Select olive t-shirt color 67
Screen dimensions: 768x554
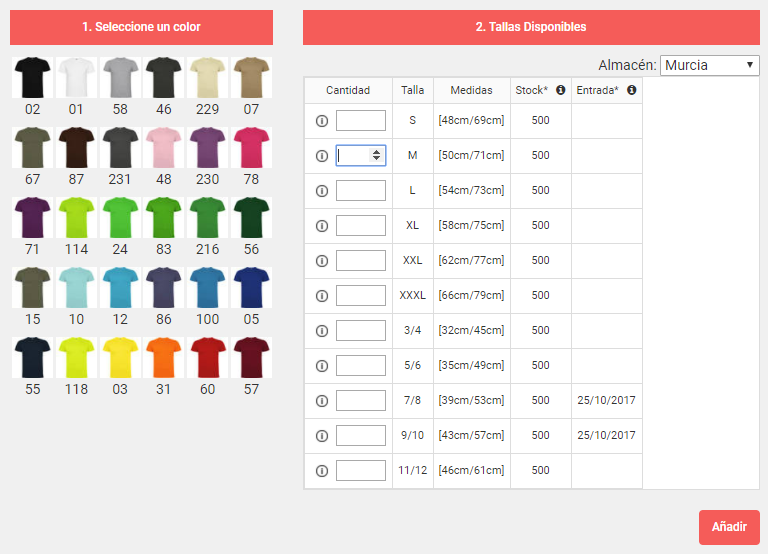click(32, 147)
